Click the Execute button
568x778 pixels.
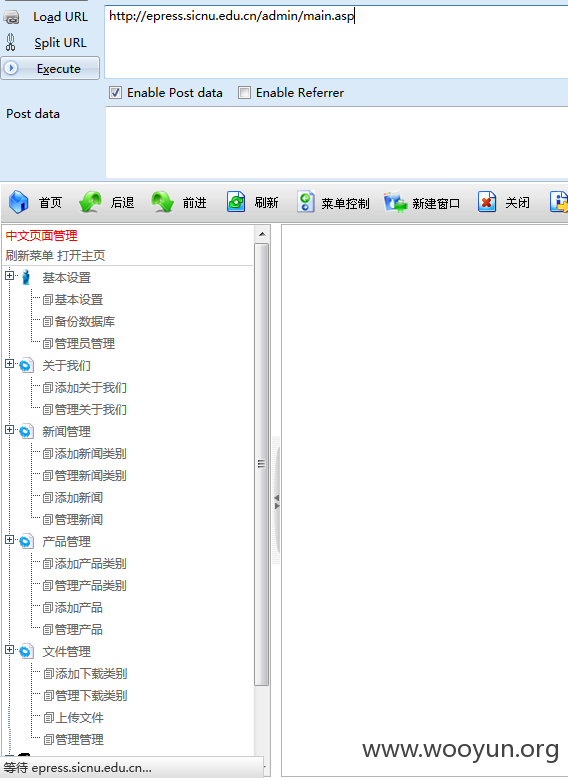(x=50, y=68)
